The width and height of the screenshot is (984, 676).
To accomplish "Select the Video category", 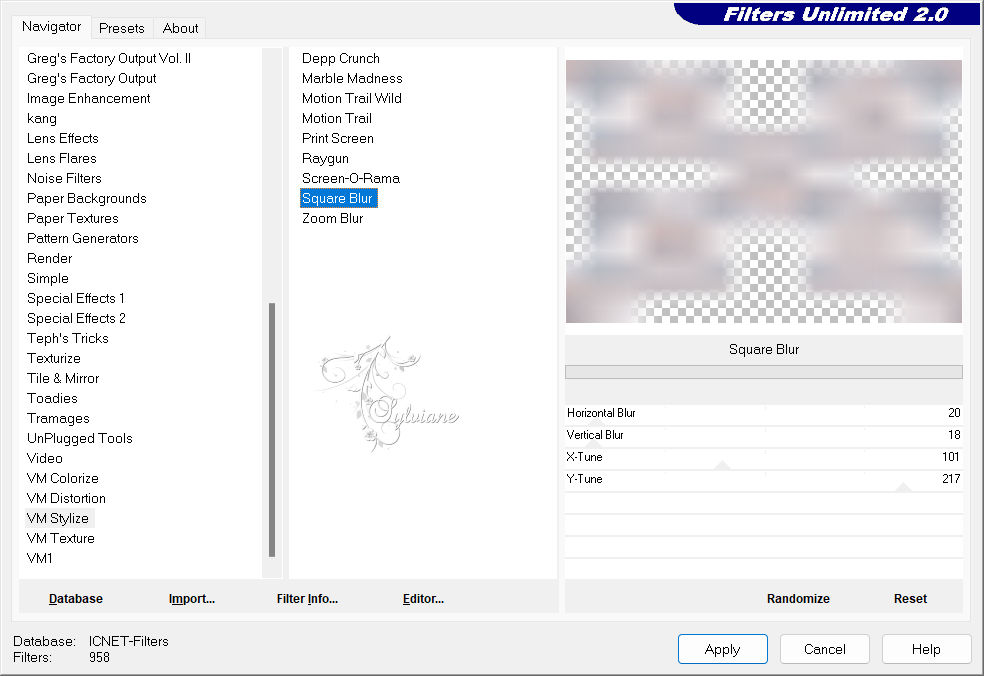I will [45, 458].
